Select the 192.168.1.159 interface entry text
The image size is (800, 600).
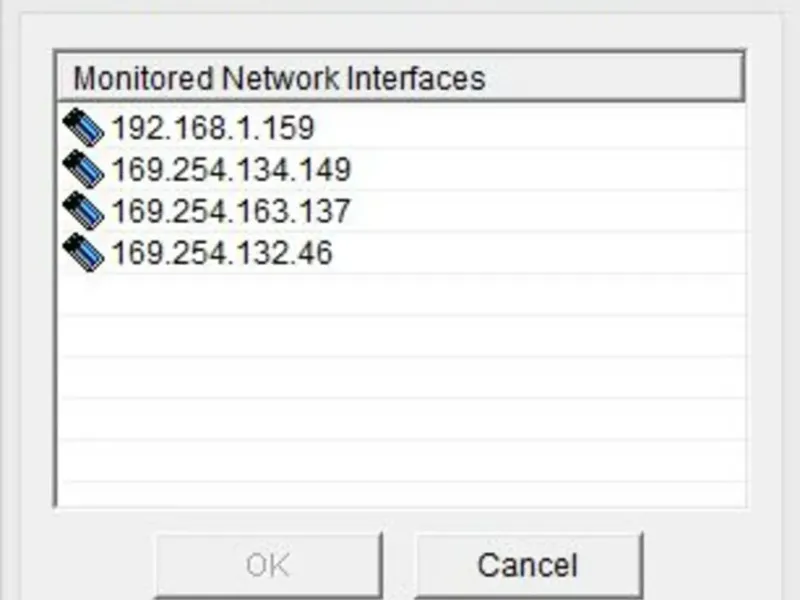coord(212,128)
